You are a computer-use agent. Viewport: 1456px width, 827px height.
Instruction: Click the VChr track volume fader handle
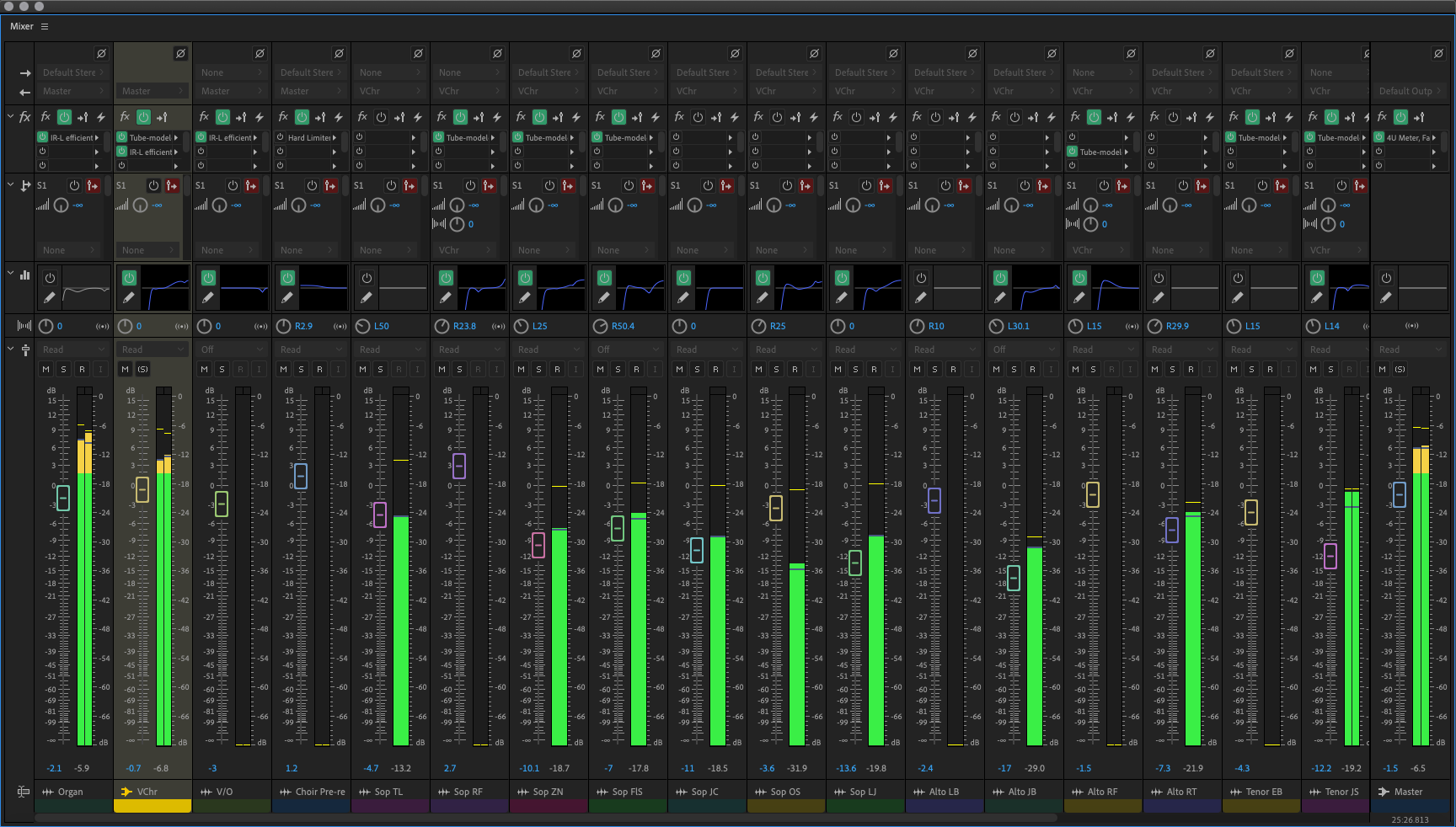click(142, 489)
